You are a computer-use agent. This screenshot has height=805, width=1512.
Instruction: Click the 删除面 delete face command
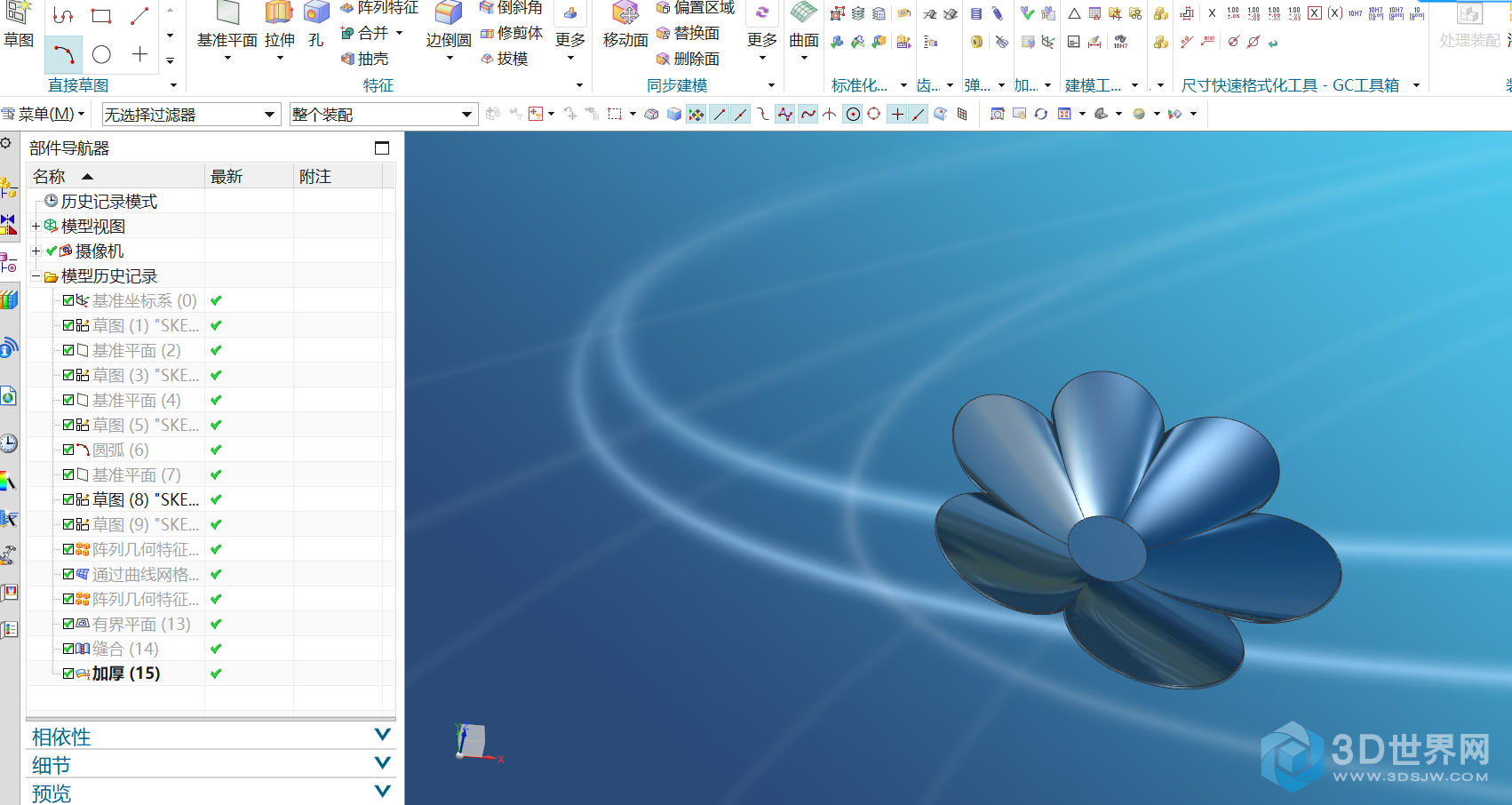click(688, 59)
